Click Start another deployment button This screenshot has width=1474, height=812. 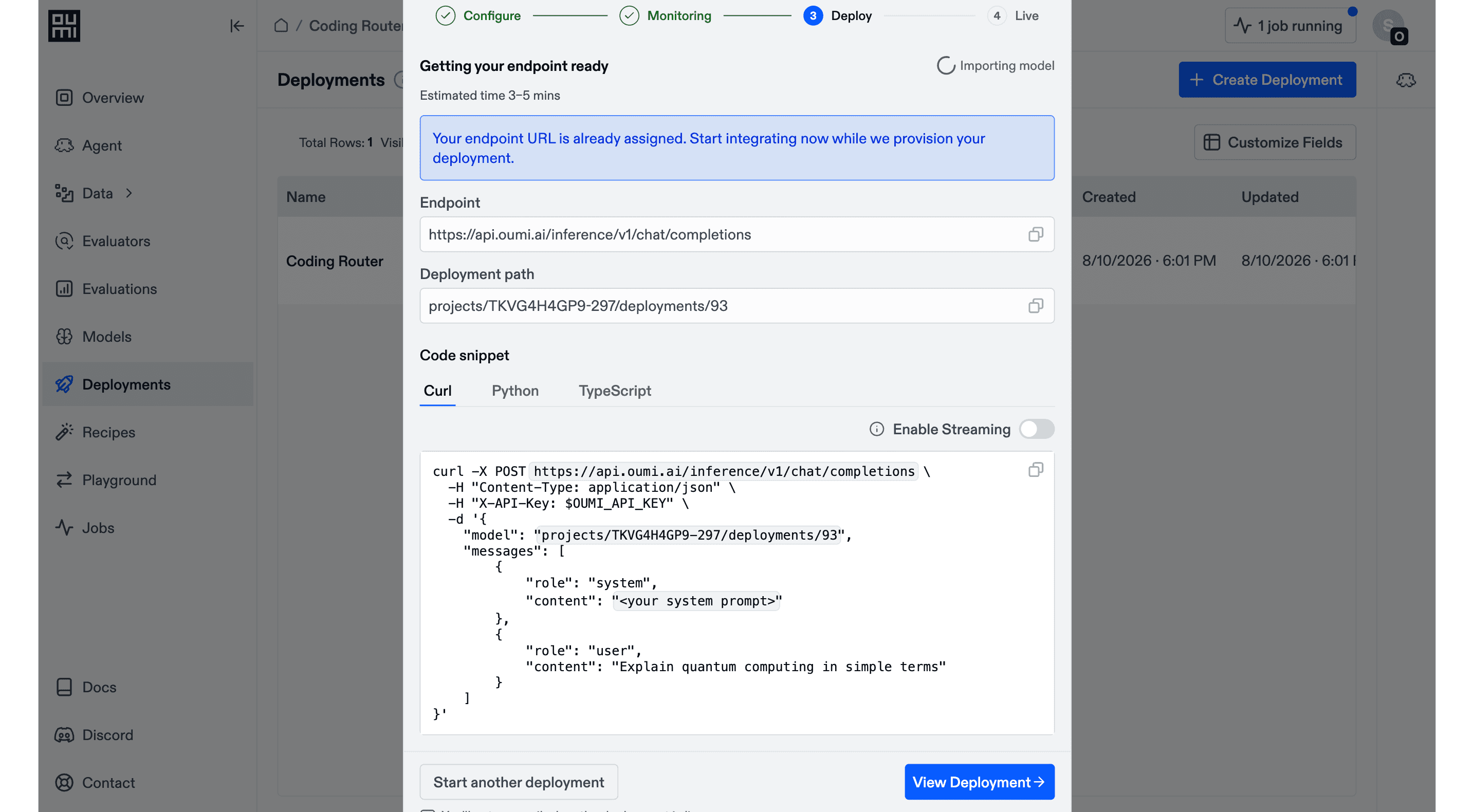coord(519,782)
